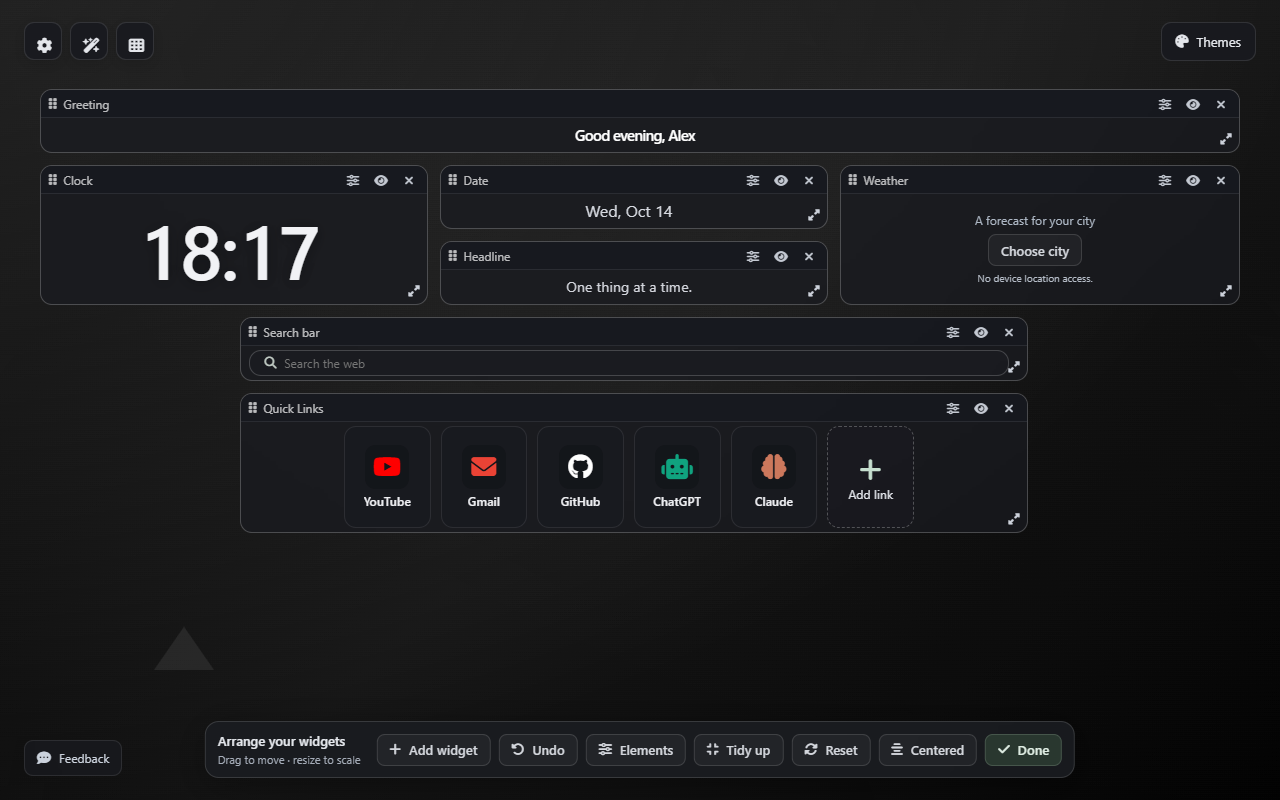This screenshot has height=800, width=1280.
Task: Toggle Greeting widget visibility eye
Action: coord(1193,104)
